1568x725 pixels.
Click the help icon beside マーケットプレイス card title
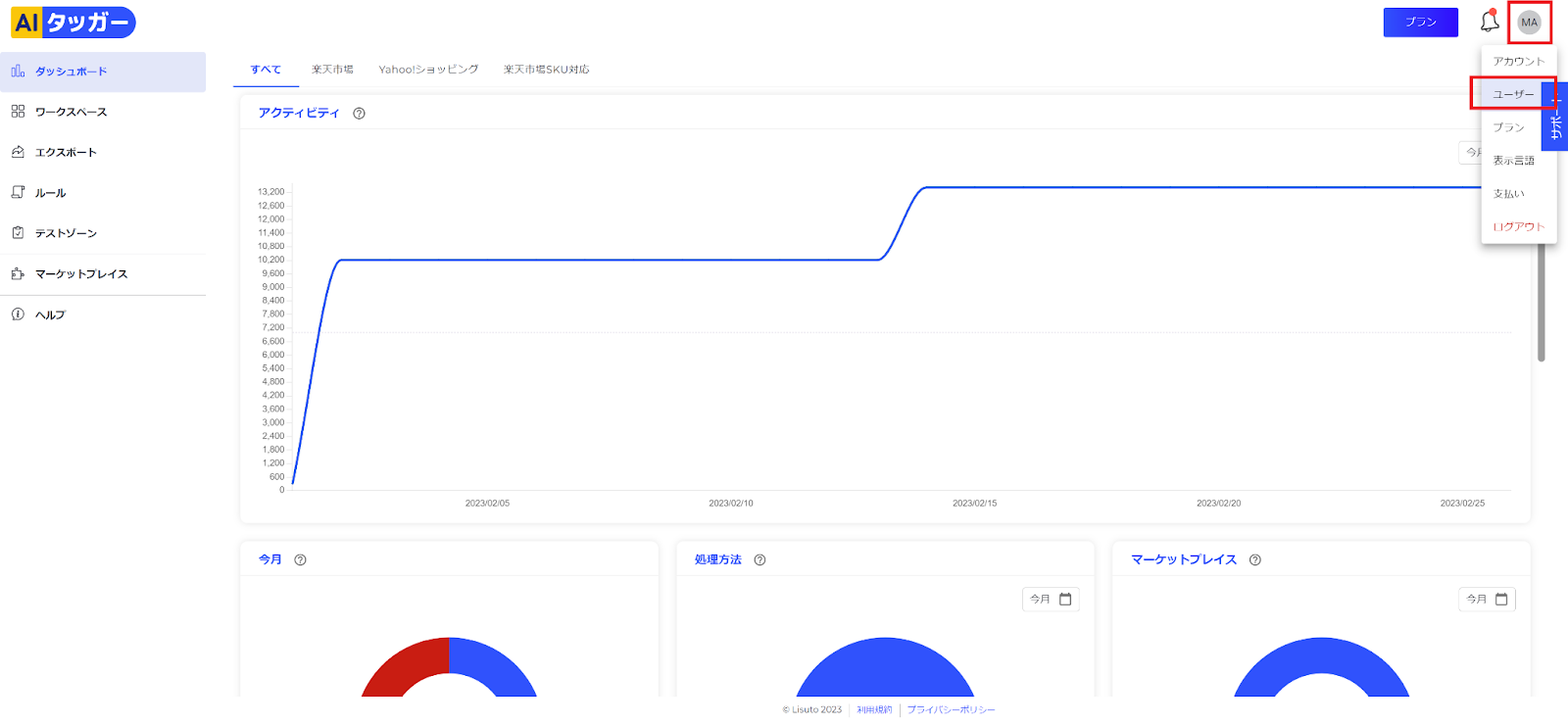tap(1255, 560)
